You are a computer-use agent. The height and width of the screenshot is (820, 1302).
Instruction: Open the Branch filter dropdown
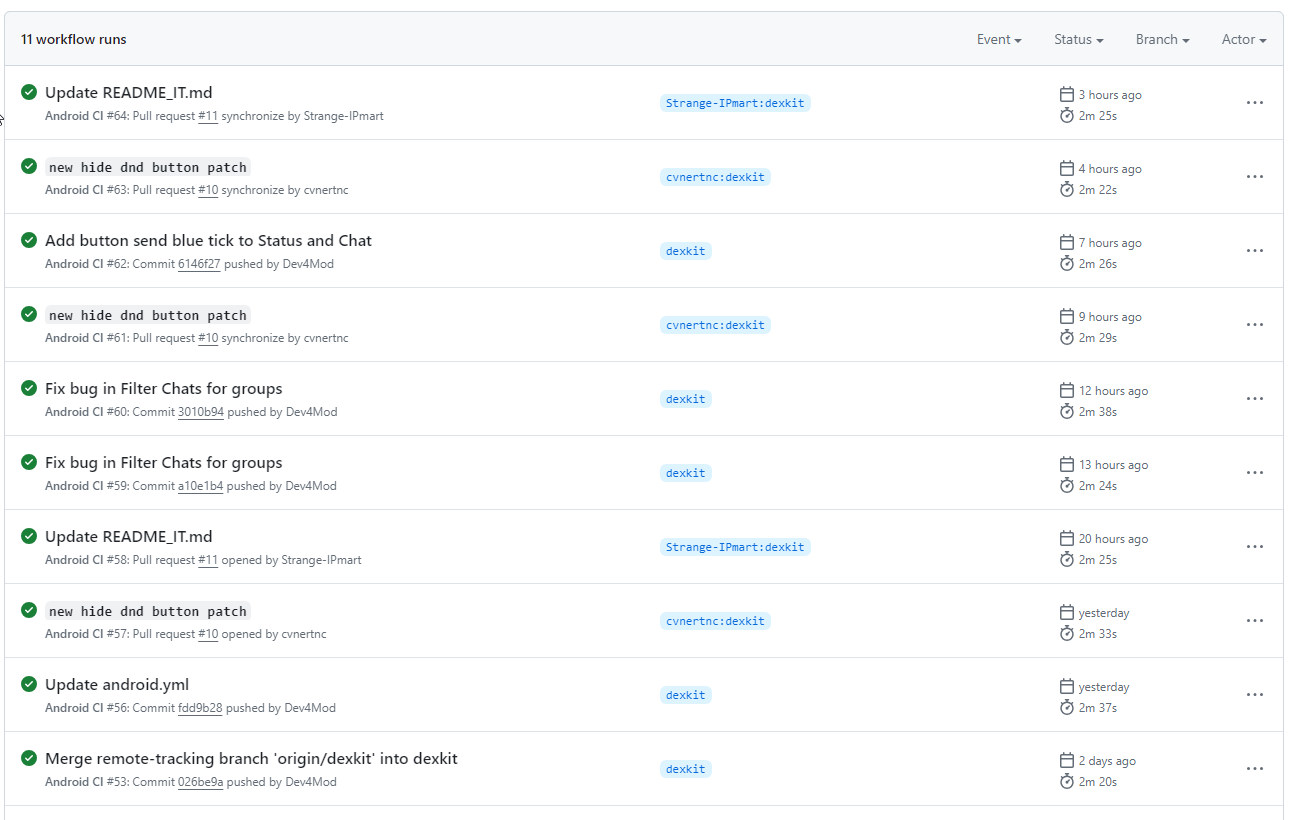pyautogui.click(x=1162, y=40)
